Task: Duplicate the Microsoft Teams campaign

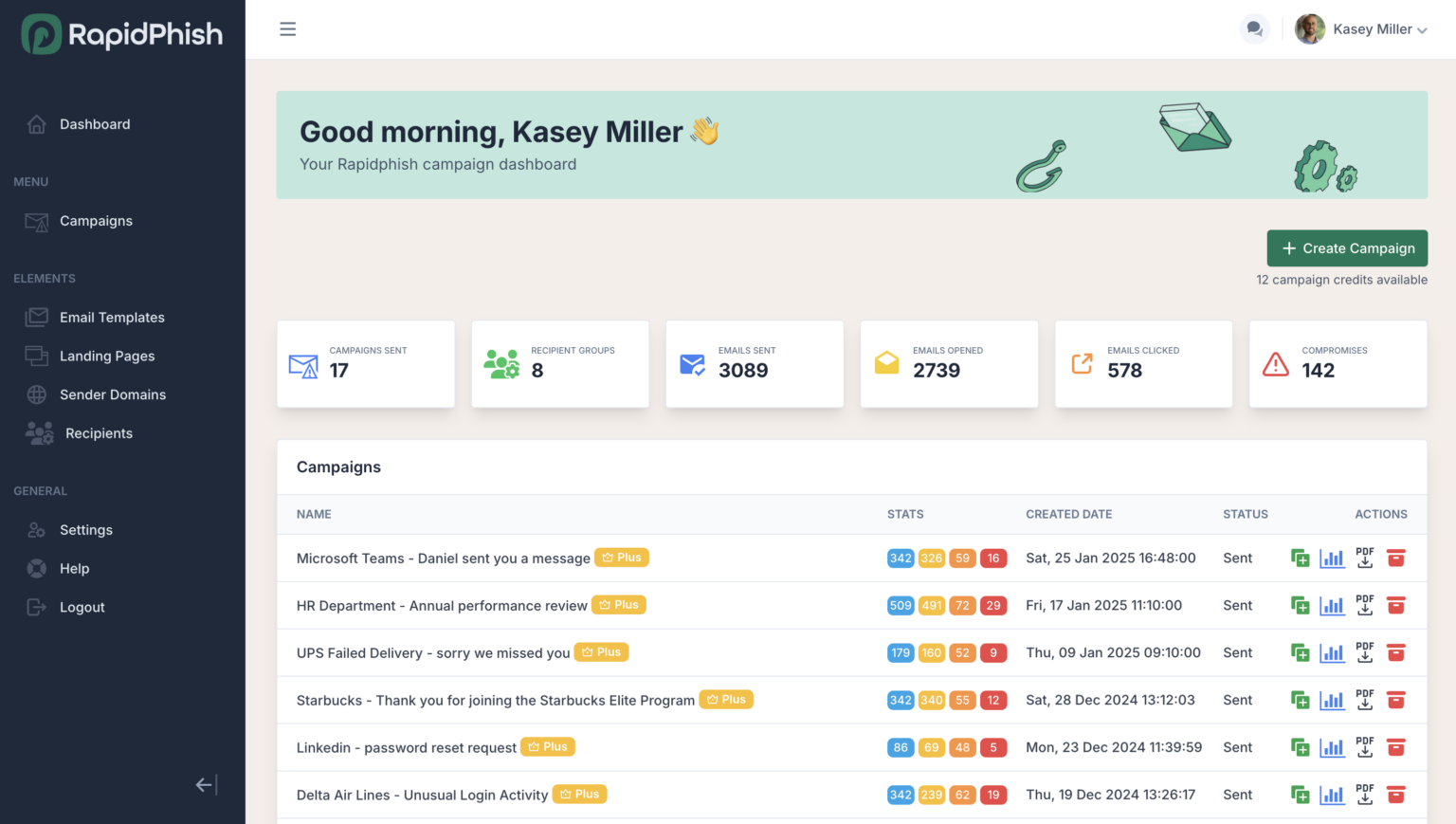Action: tap(1300, 558)
